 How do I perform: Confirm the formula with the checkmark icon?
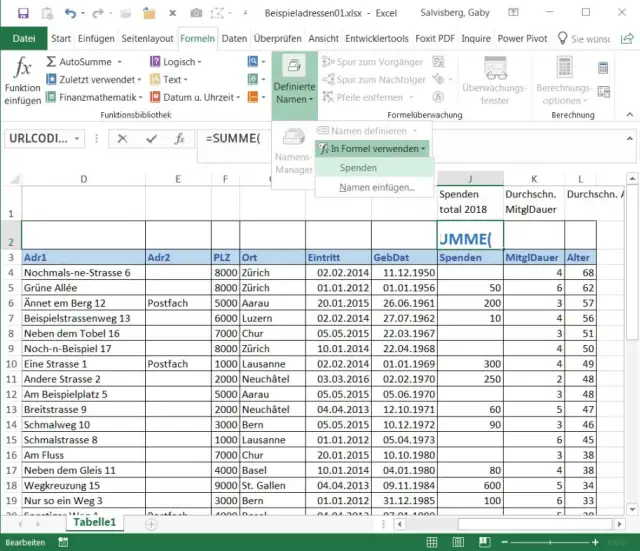click(149, 139)
